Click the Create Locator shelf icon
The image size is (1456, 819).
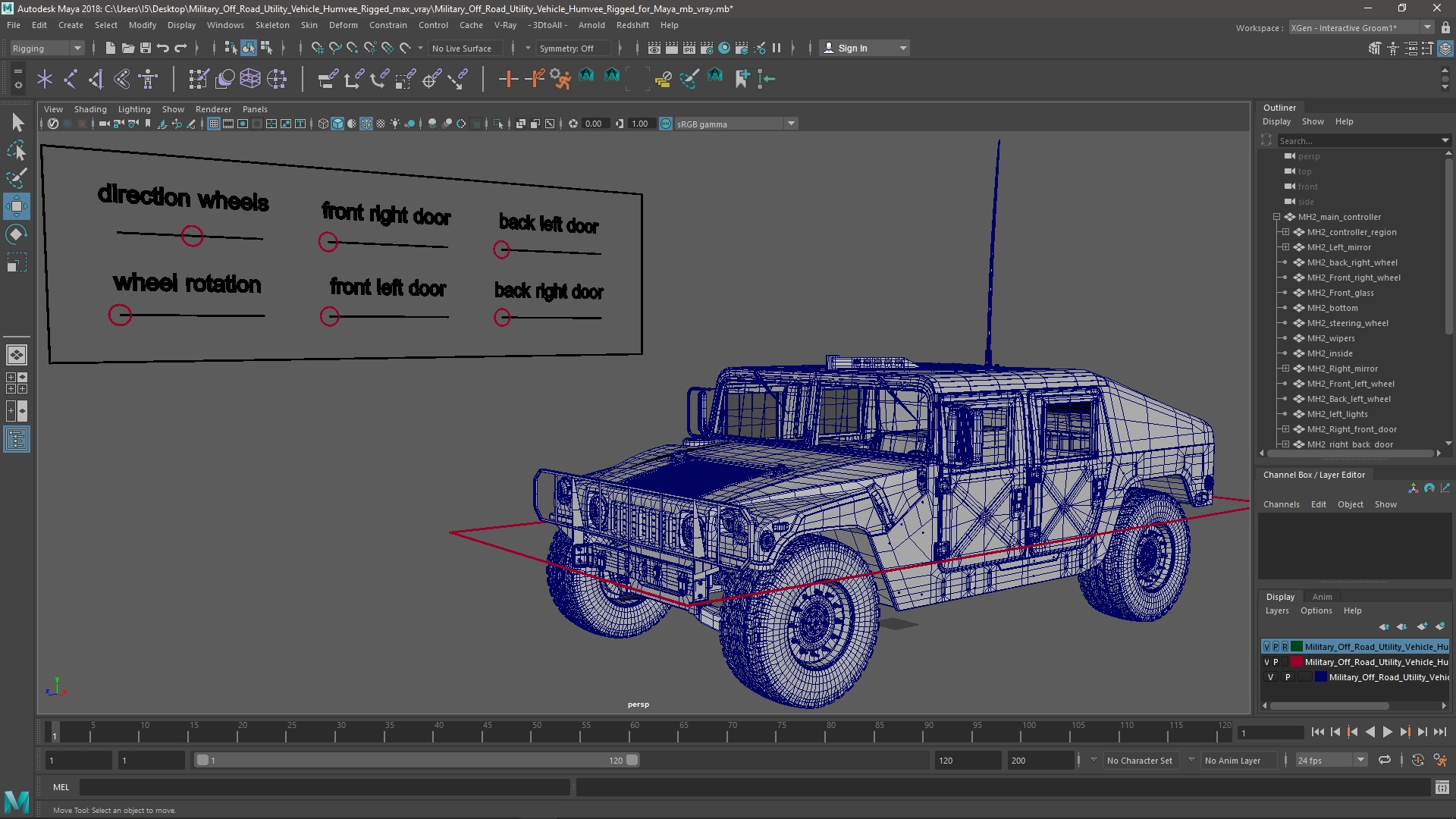click(x=45, y=79)
